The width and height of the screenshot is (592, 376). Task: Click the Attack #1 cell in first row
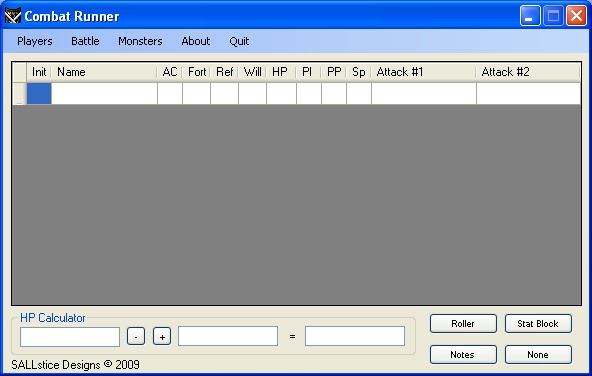[424, 93]
